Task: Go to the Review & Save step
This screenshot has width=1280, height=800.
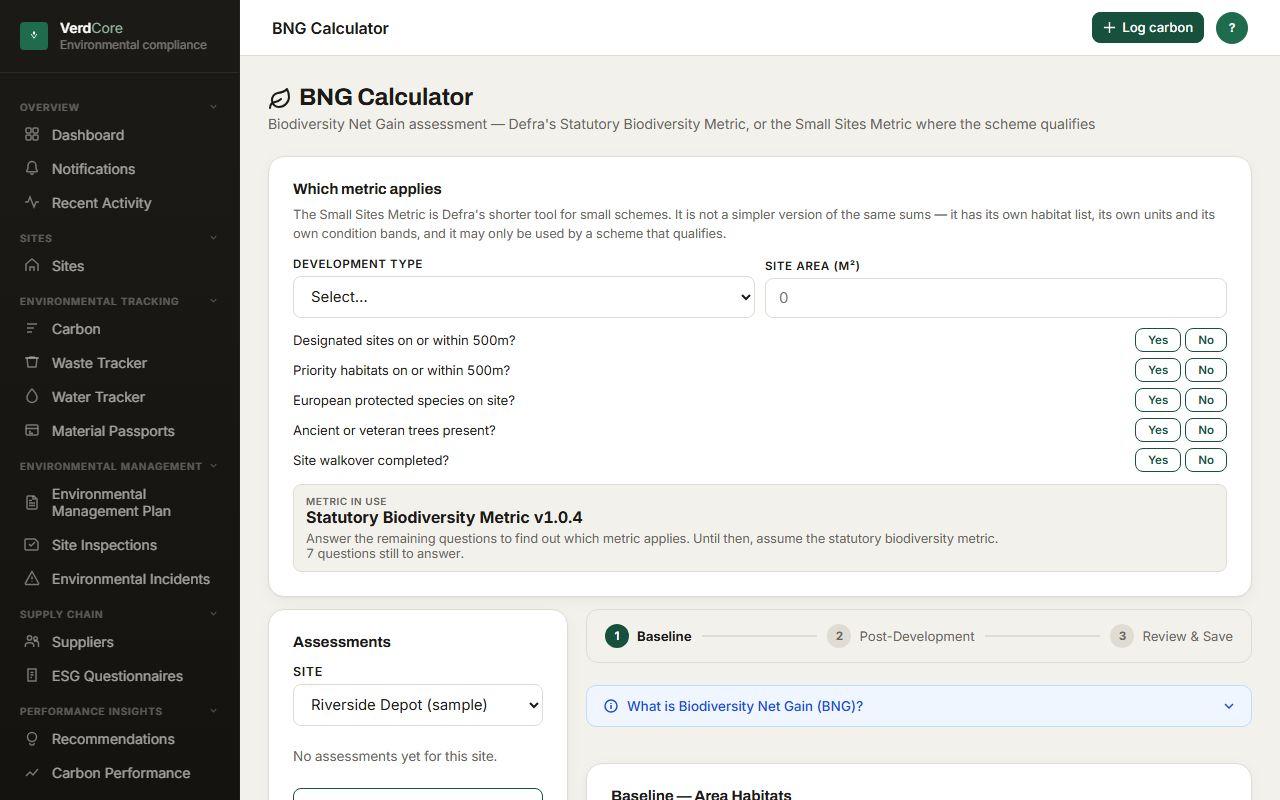Action: point(1172,636)
